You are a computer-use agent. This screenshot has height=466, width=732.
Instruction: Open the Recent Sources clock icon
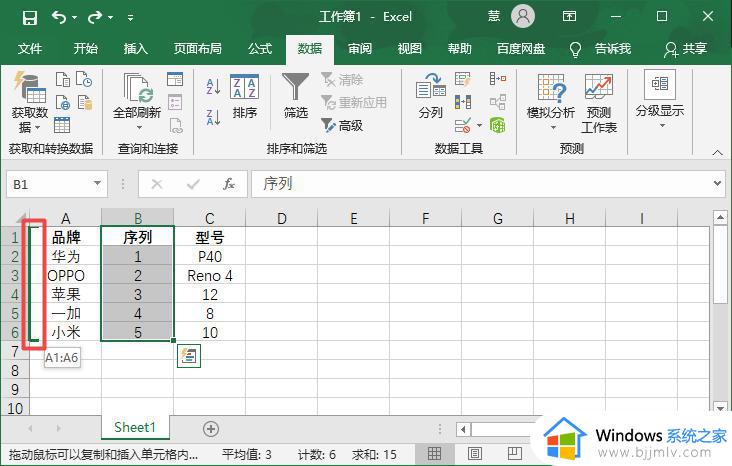point(84,79)
